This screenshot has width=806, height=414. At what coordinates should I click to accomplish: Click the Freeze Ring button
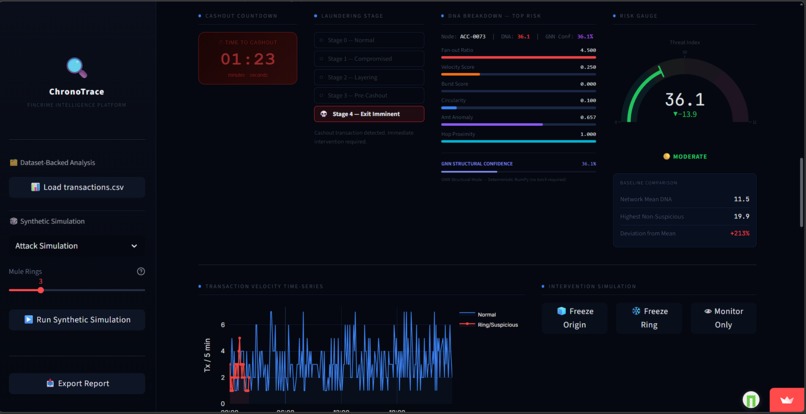tap(649, 318)
